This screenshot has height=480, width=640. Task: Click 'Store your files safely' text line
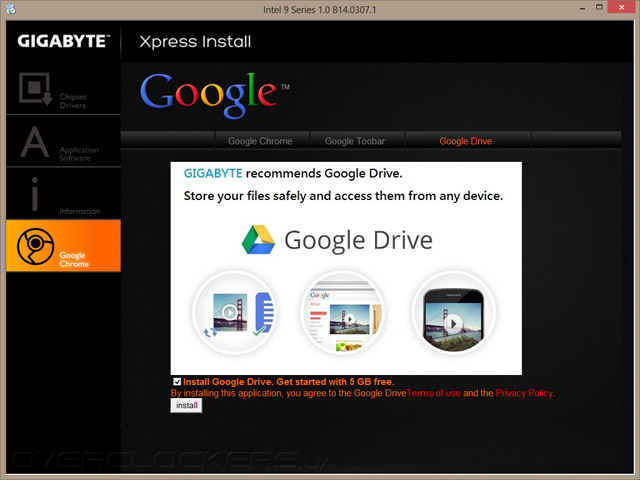click(343, 196)
